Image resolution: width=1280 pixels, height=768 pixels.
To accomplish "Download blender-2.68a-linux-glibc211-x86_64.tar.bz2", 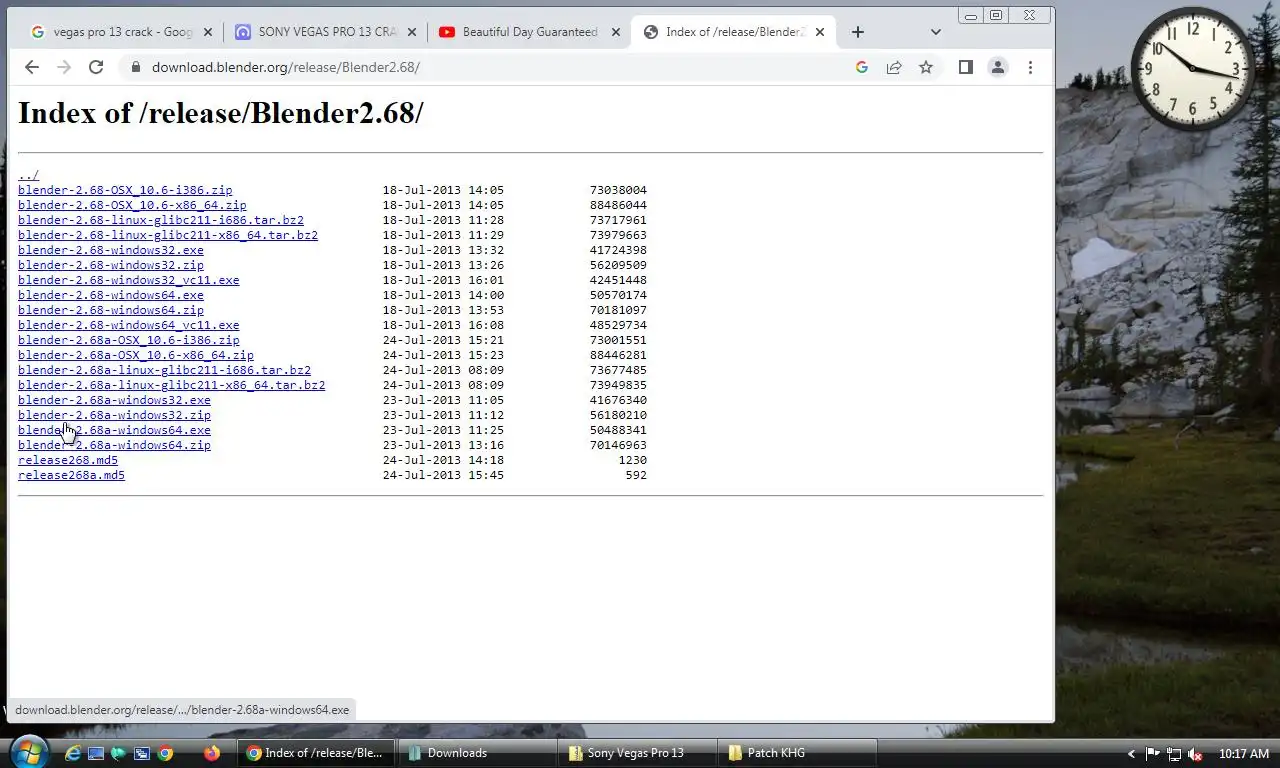I will tap(172, 385).
